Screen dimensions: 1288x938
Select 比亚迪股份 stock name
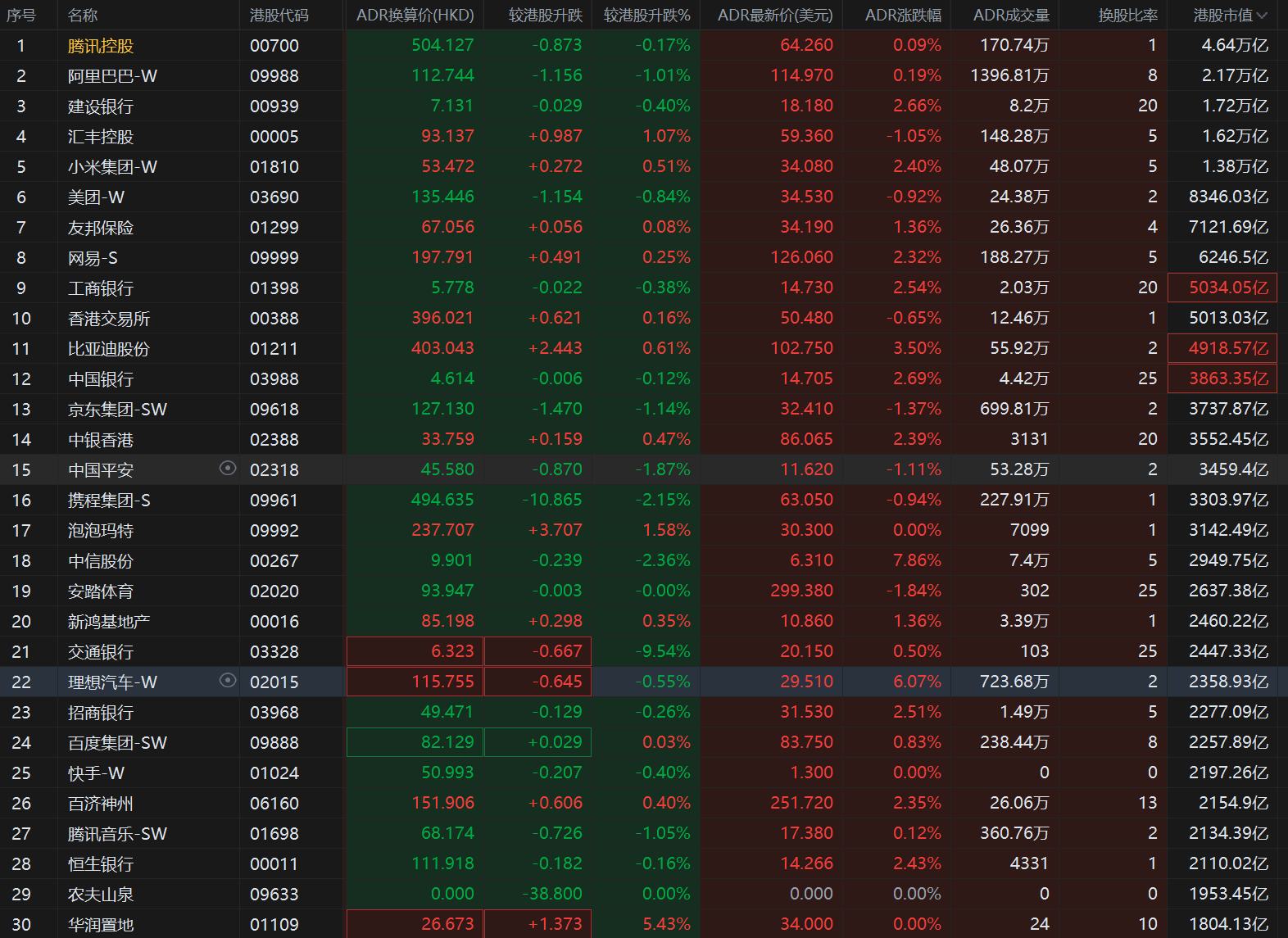point(108,349)
